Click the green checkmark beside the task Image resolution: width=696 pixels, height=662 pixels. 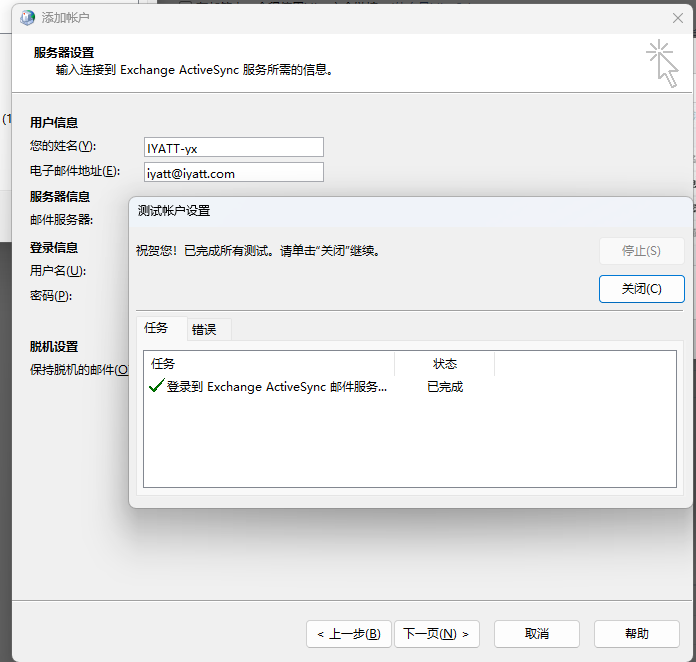tap(156, 385)
